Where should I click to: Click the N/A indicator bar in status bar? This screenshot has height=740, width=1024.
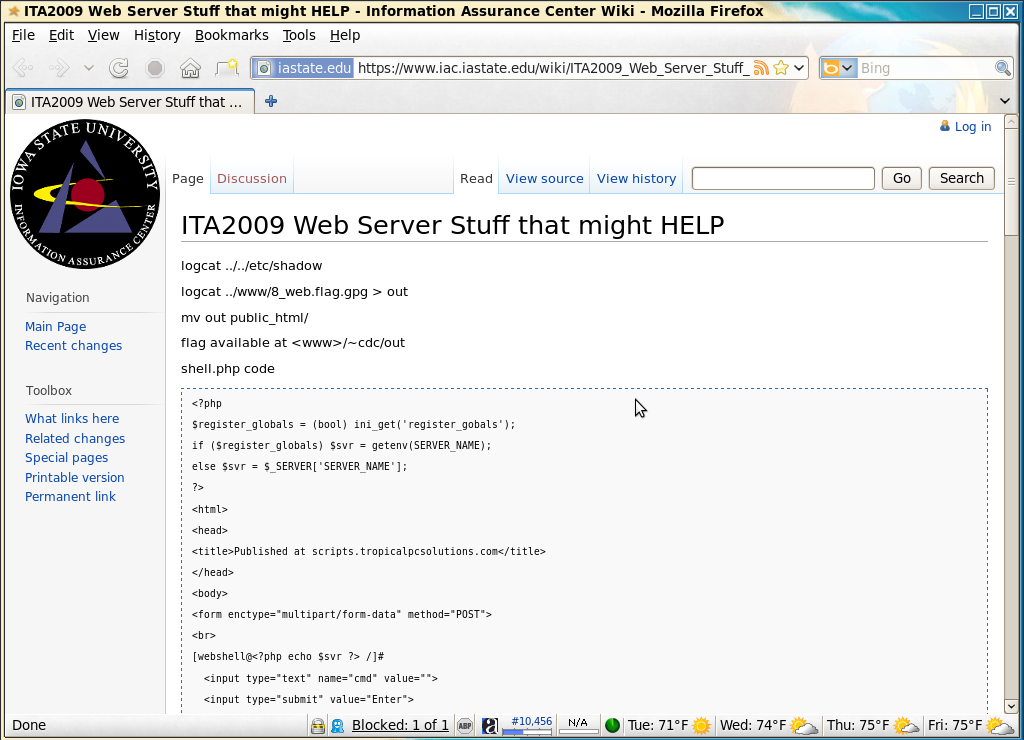579,725
